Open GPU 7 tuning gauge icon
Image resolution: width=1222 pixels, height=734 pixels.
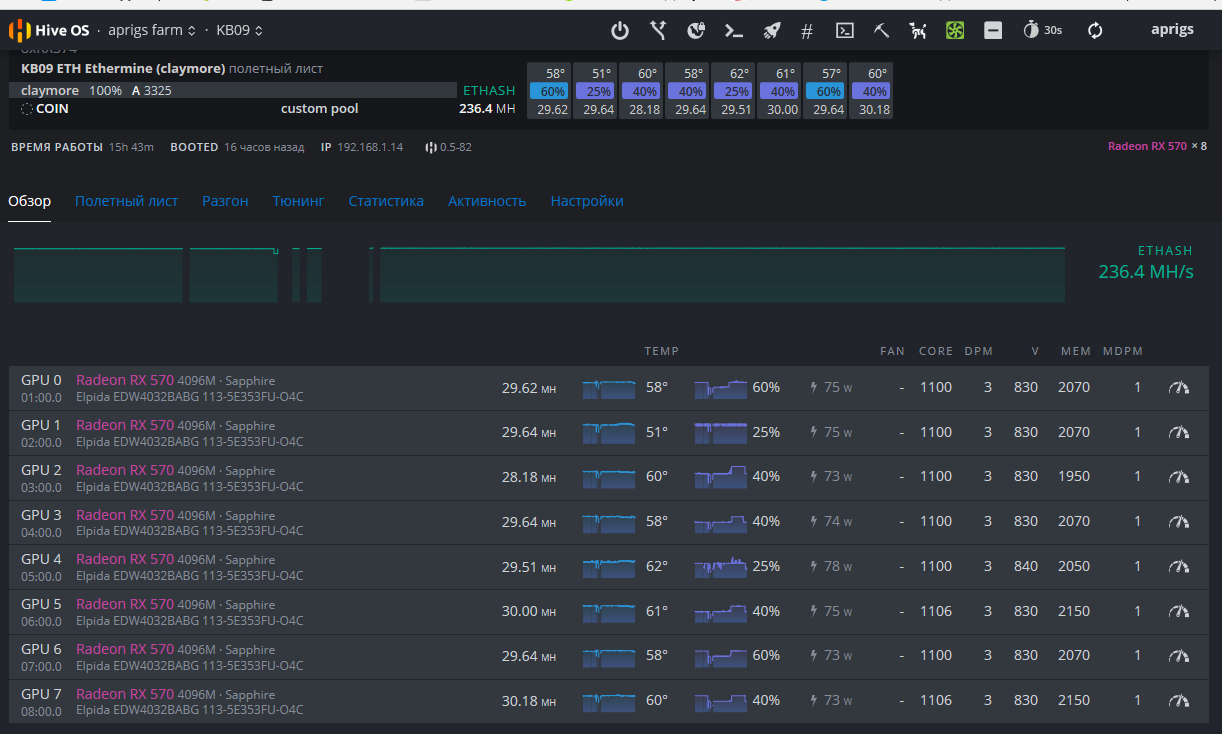[1179, 701]
